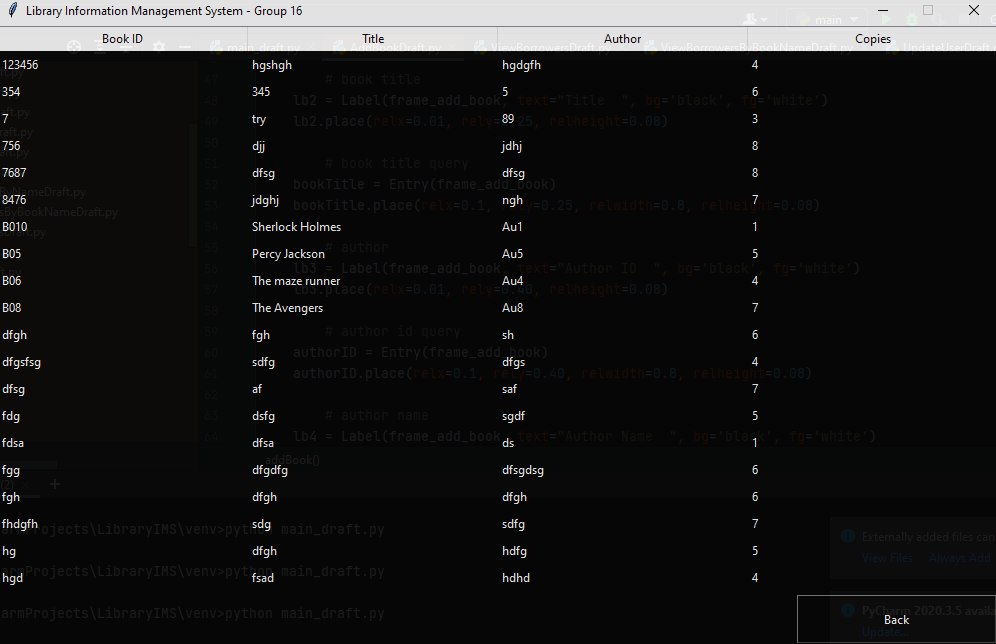Select the Book ID 'dfgsfsg'
Screen dimensions: 996x644
click(x=22, y=362)
